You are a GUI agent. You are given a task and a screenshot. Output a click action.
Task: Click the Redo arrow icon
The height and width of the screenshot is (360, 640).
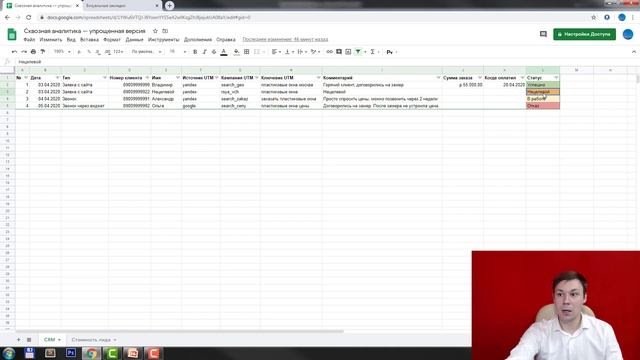pyautogui.click(x=24, y=52)
